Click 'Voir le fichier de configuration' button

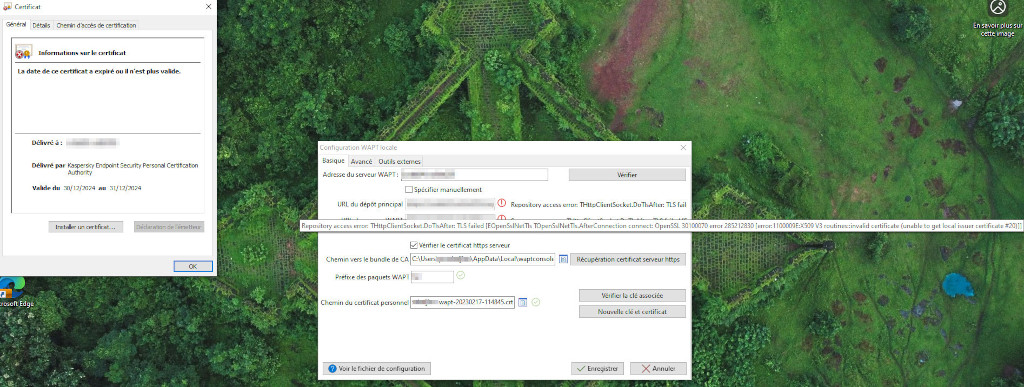click(377, 369)
